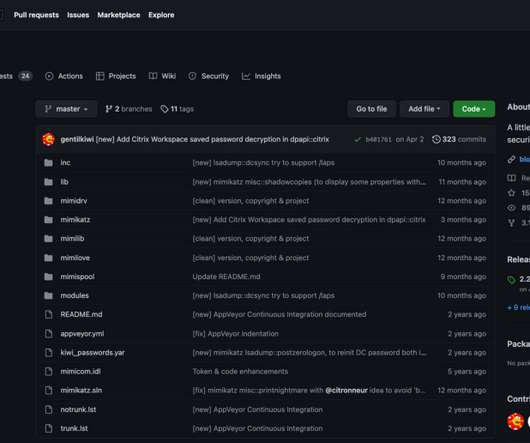530x443 pixels.
Task: Expand the master branch dropdown
Action: pyautogui.click(x=67, y=109)
